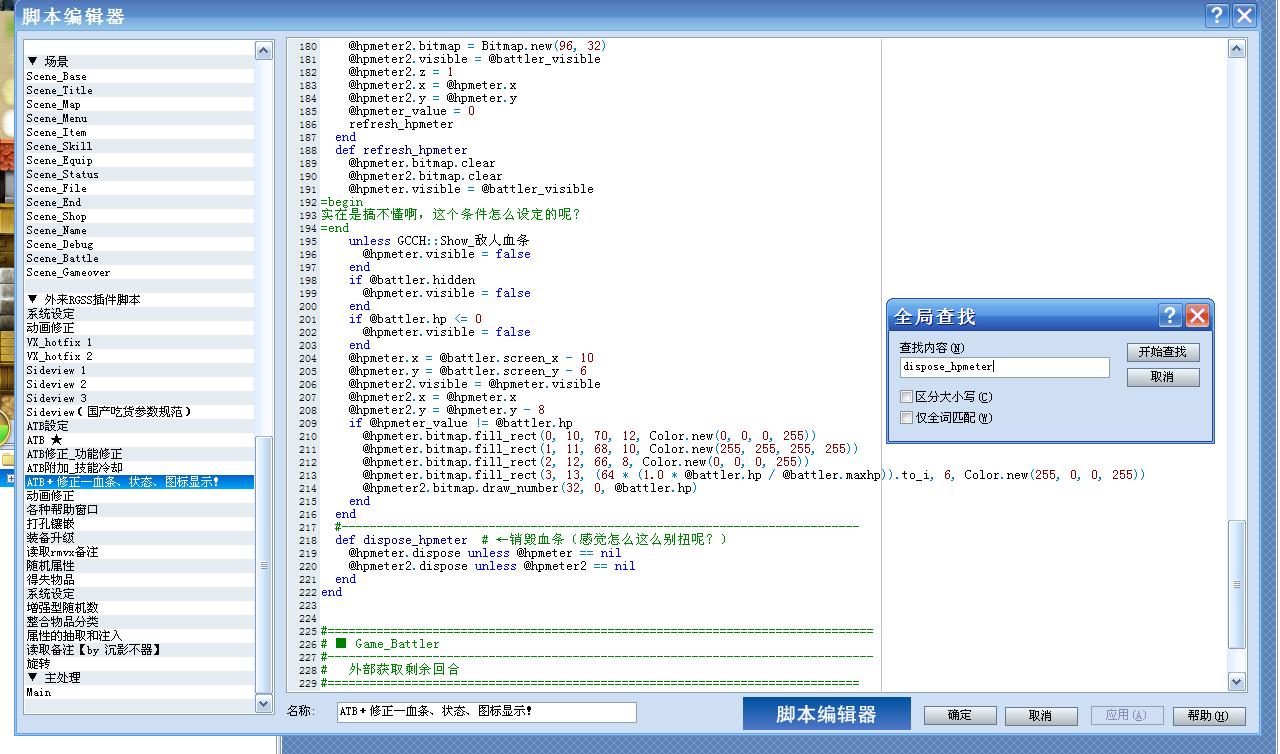Close the 全局查找 search dialog
This screenshot has height=754, width=1280.
[x=1197, y=316]
